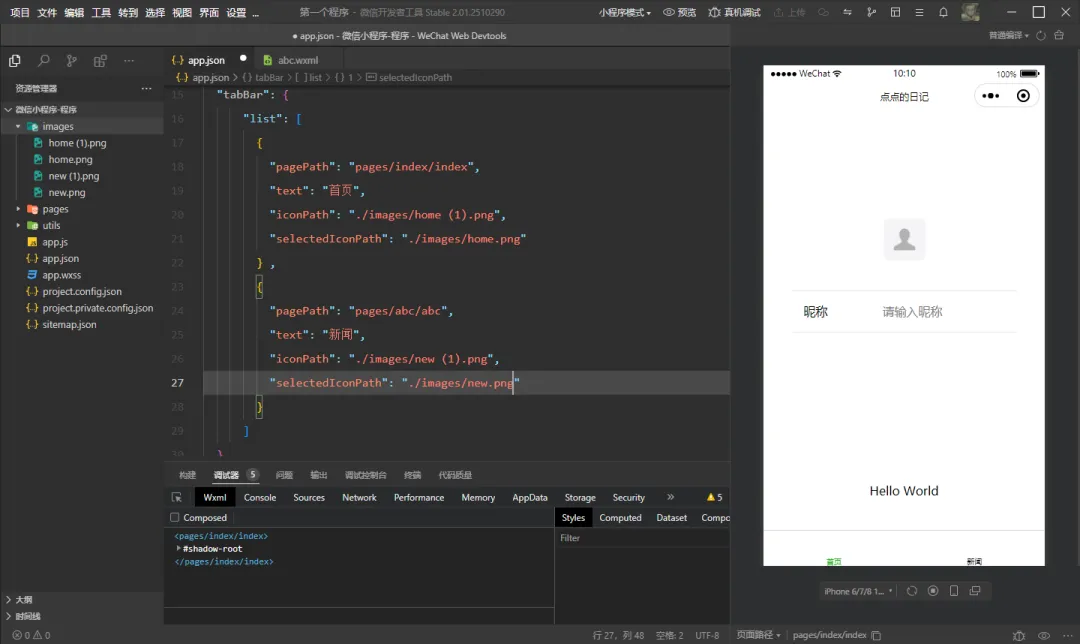The image size is (1080, 644).
Task: Open the source control icon in sidebar
Action: pyautogui.click(x=72, y=61)
